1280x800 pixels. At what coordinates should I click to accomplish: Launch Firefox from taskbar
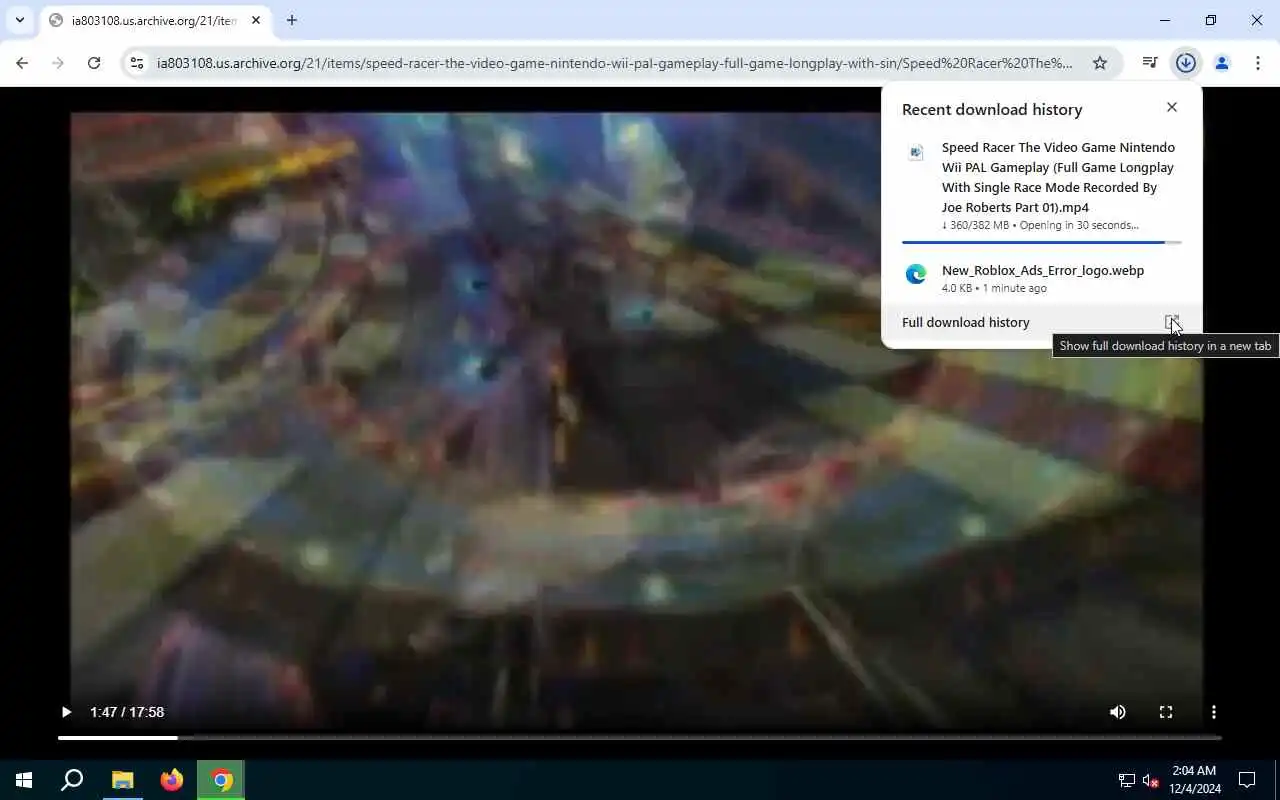click(172, 780)
